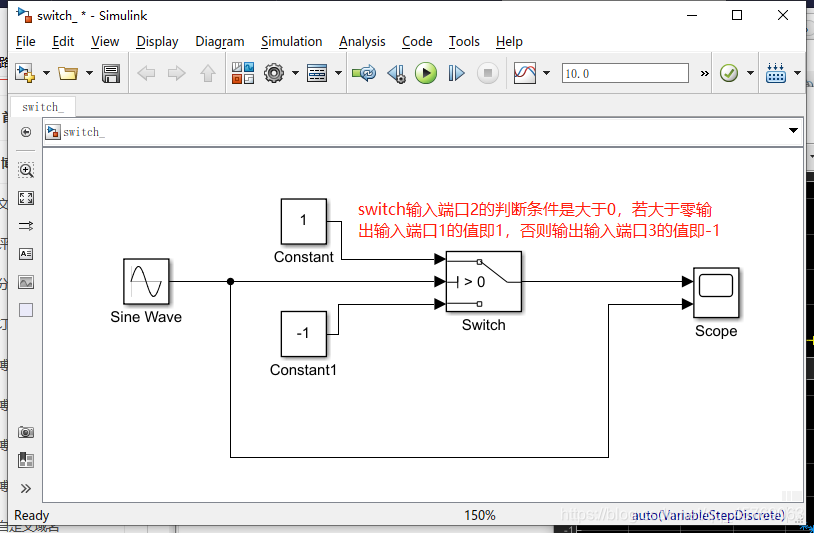The height and width of the screenshot is (533, 814).
Task: Click the Area rectangle palette icon
Action: 26,310
